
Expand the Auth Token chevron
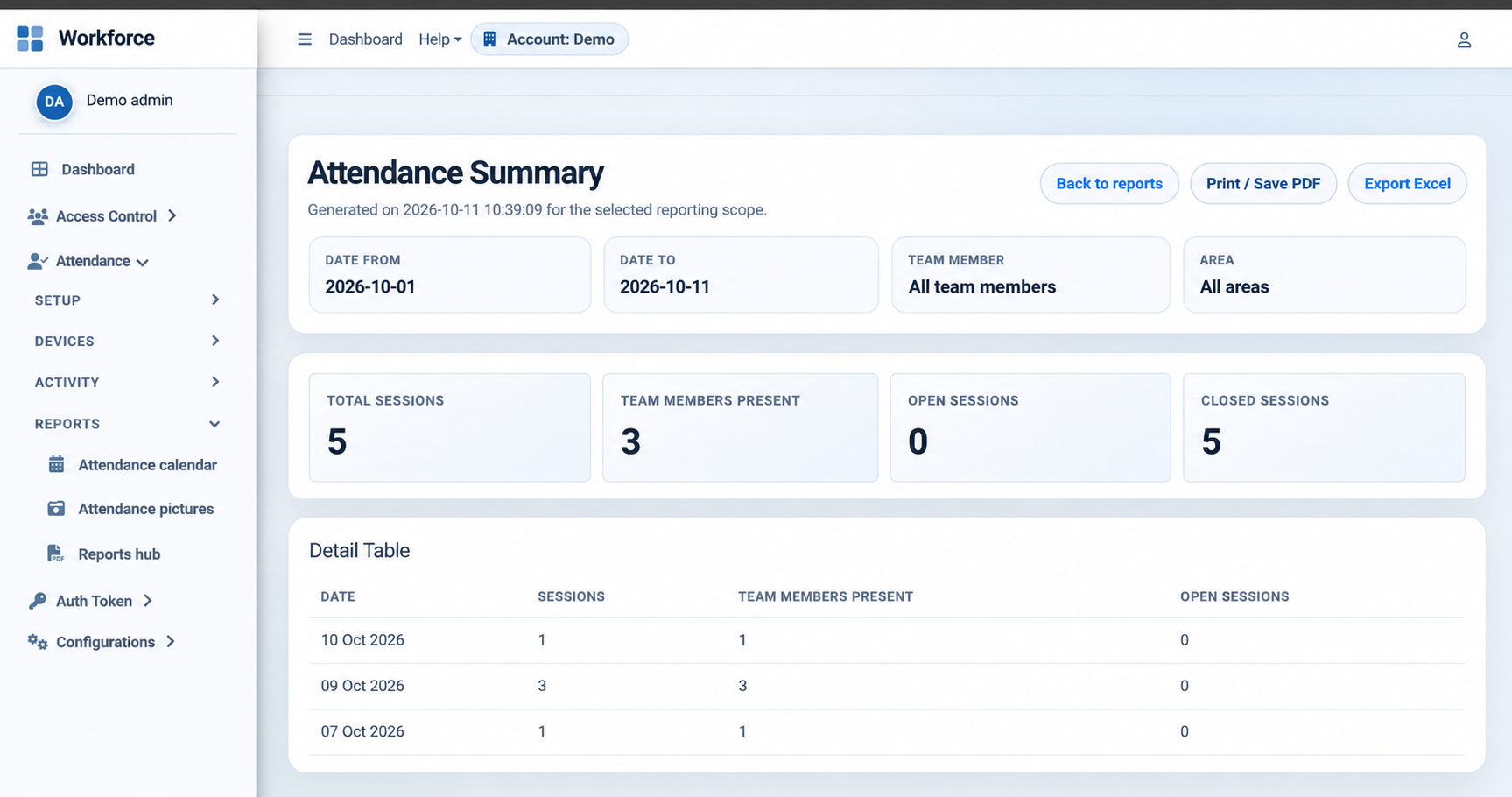click(x=148, y=601)
